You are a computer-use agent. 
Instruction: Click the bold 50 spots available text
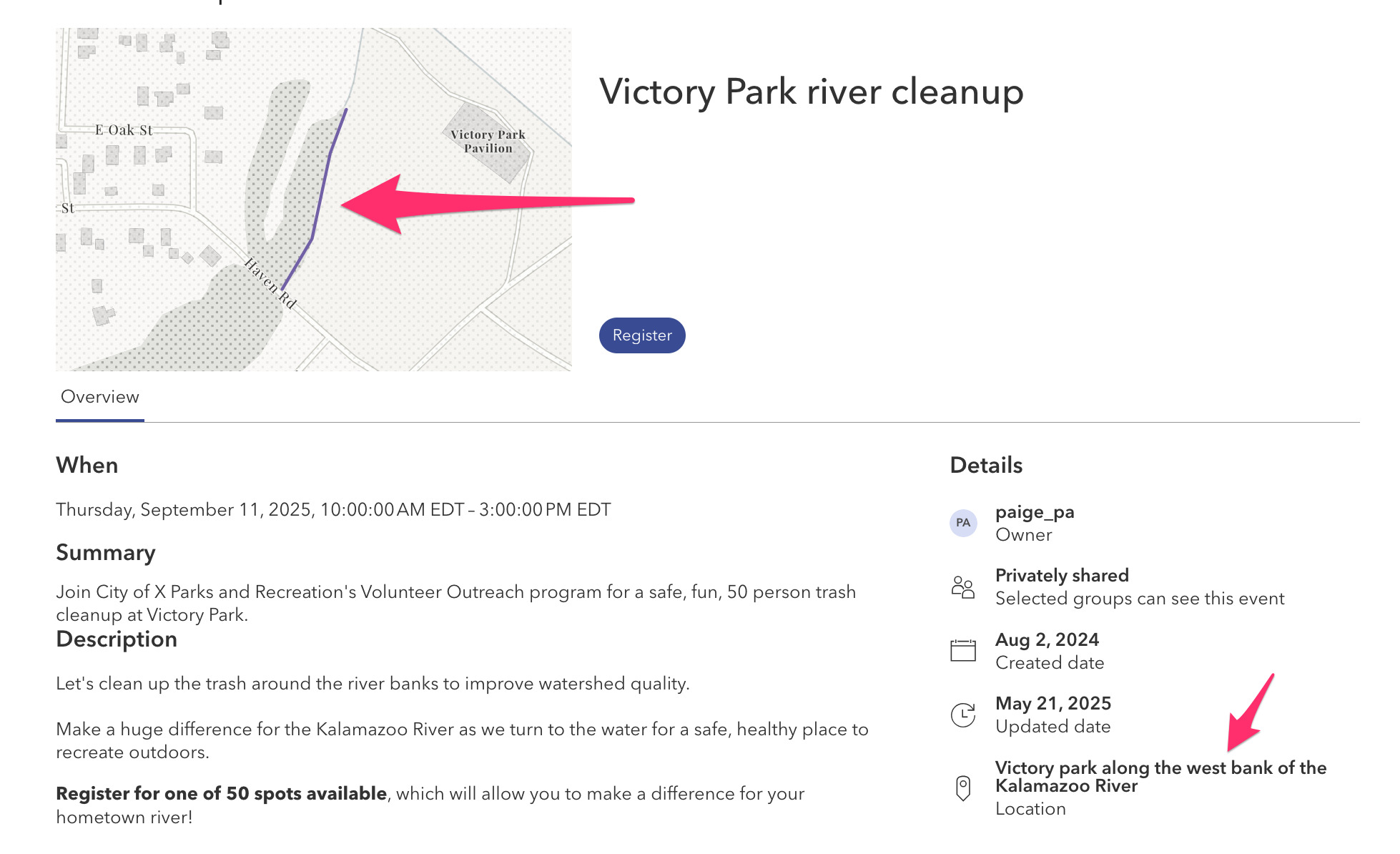tap(222, 794)
